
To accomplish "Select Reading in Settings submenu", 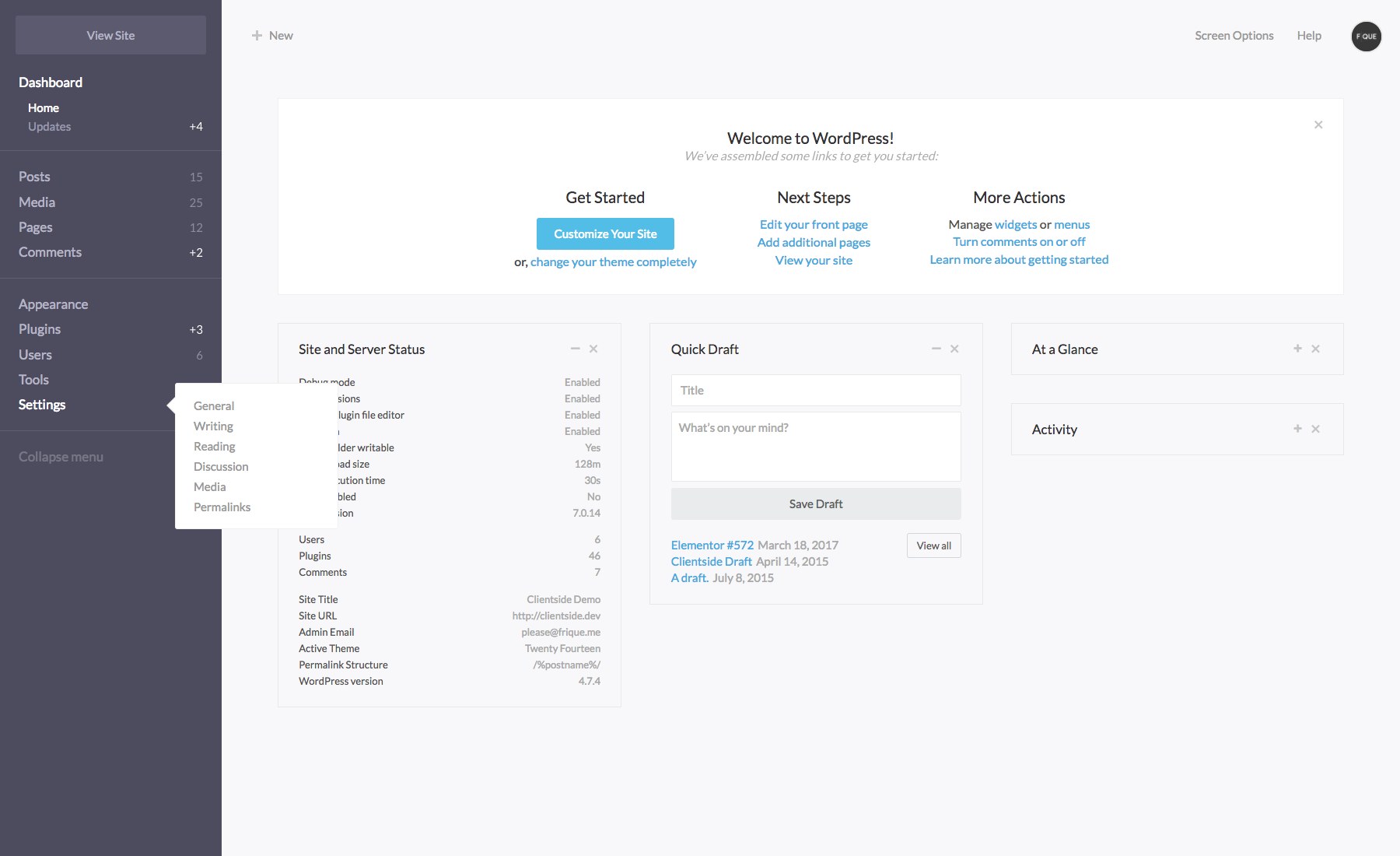I will pos(214,447).
